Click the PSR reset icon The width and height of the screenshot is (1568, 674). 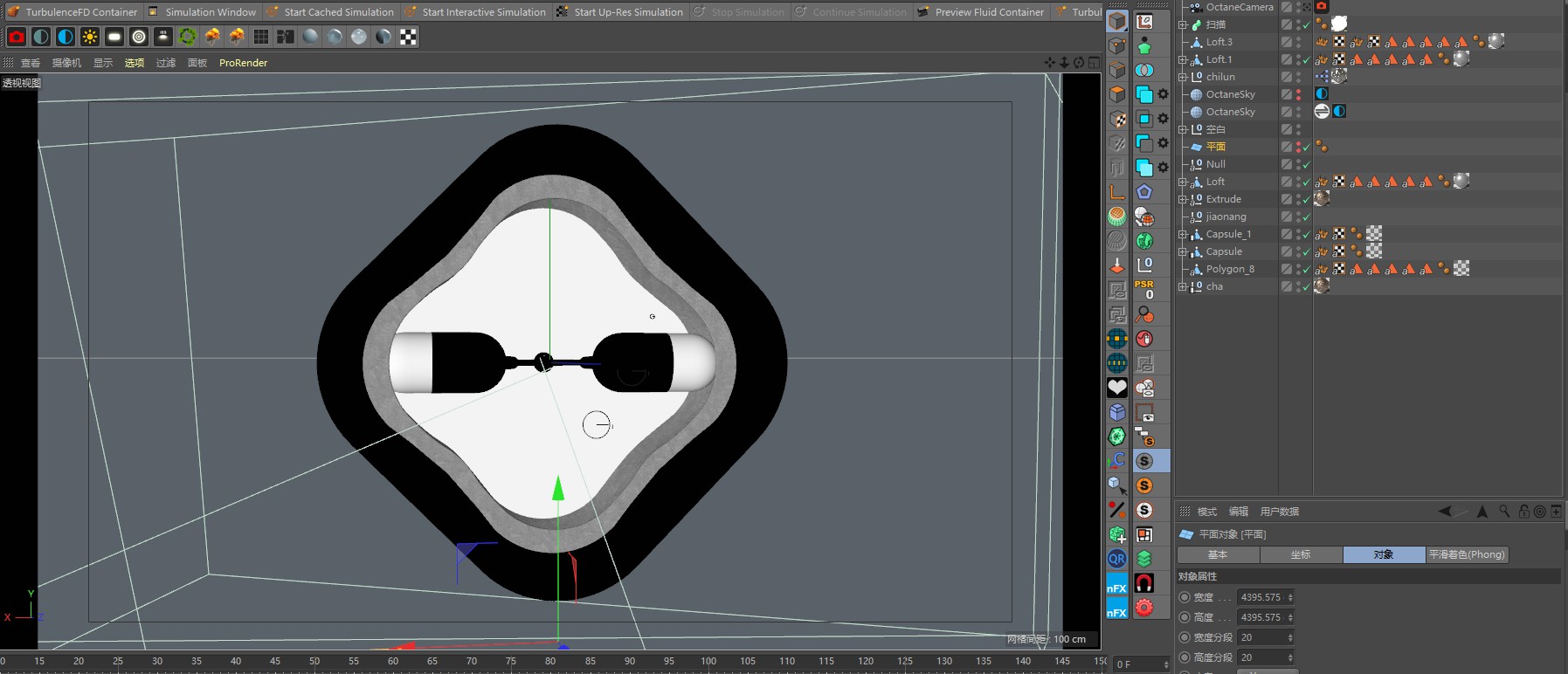(x=1144, y=290)
